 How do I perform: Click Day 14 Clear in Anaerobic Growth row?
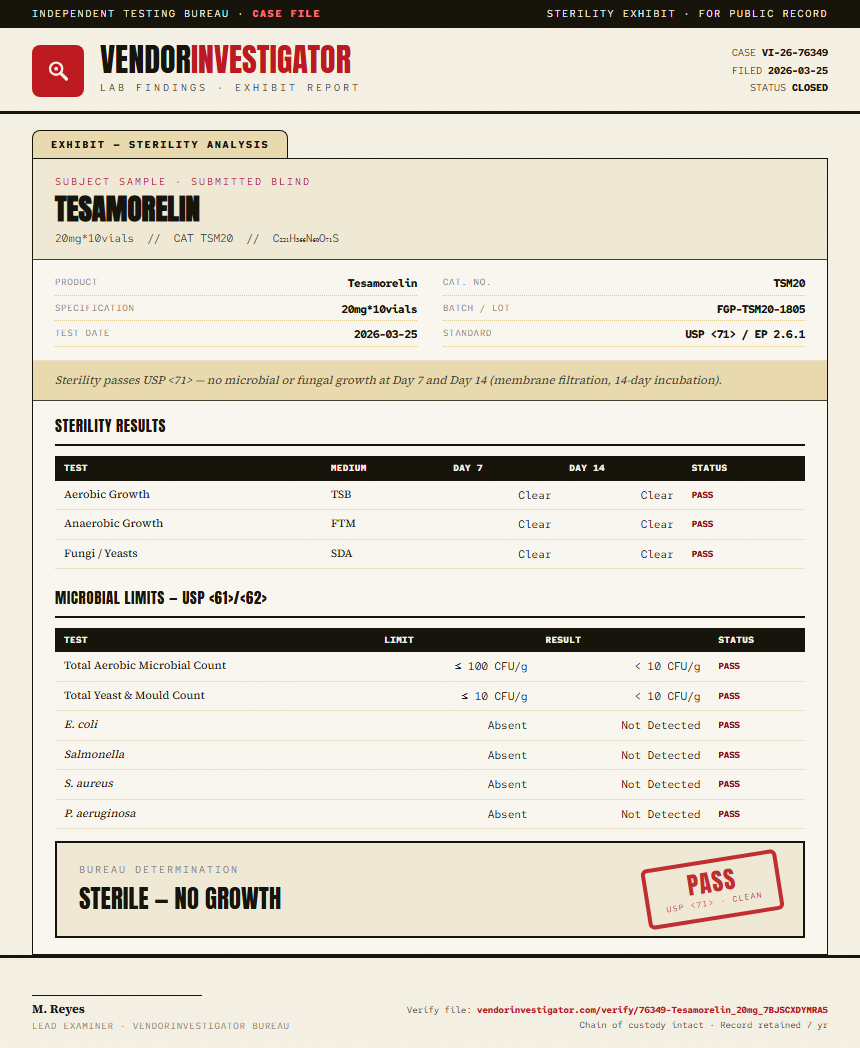[656, 525]
